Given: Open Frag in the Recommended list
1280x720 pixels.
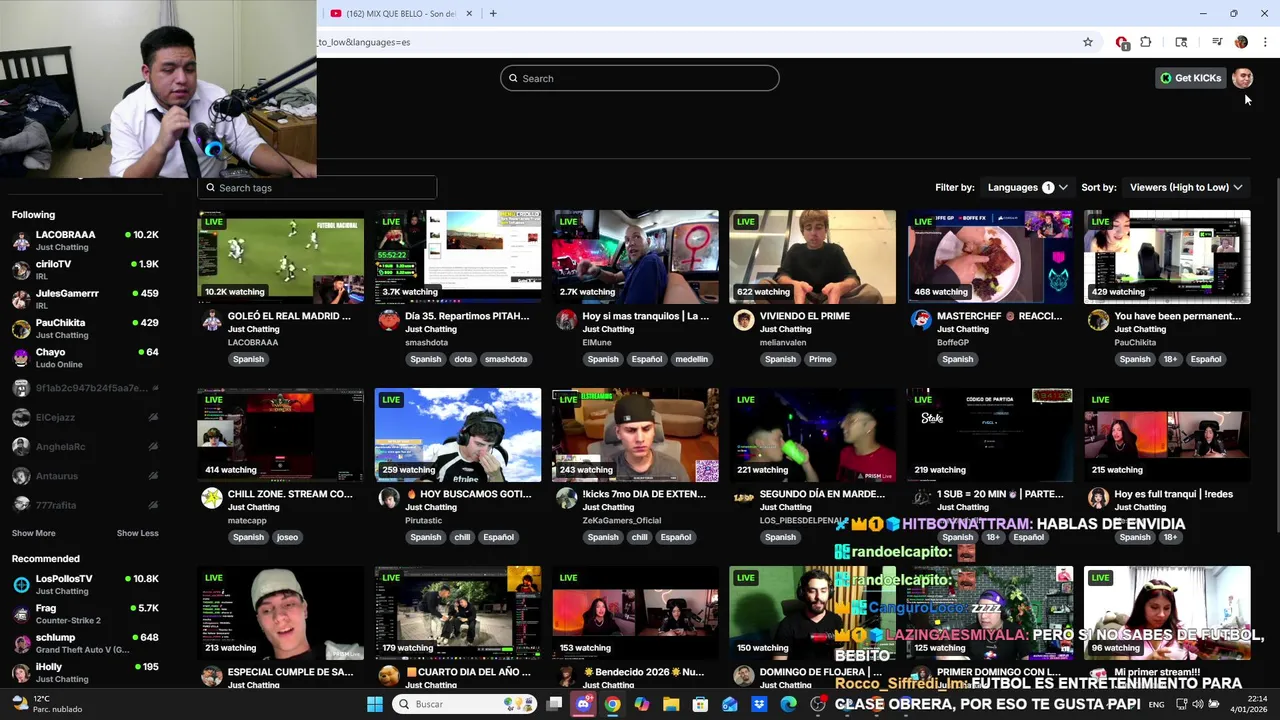Looking at the screenshot, I should [x=85, y=613].
